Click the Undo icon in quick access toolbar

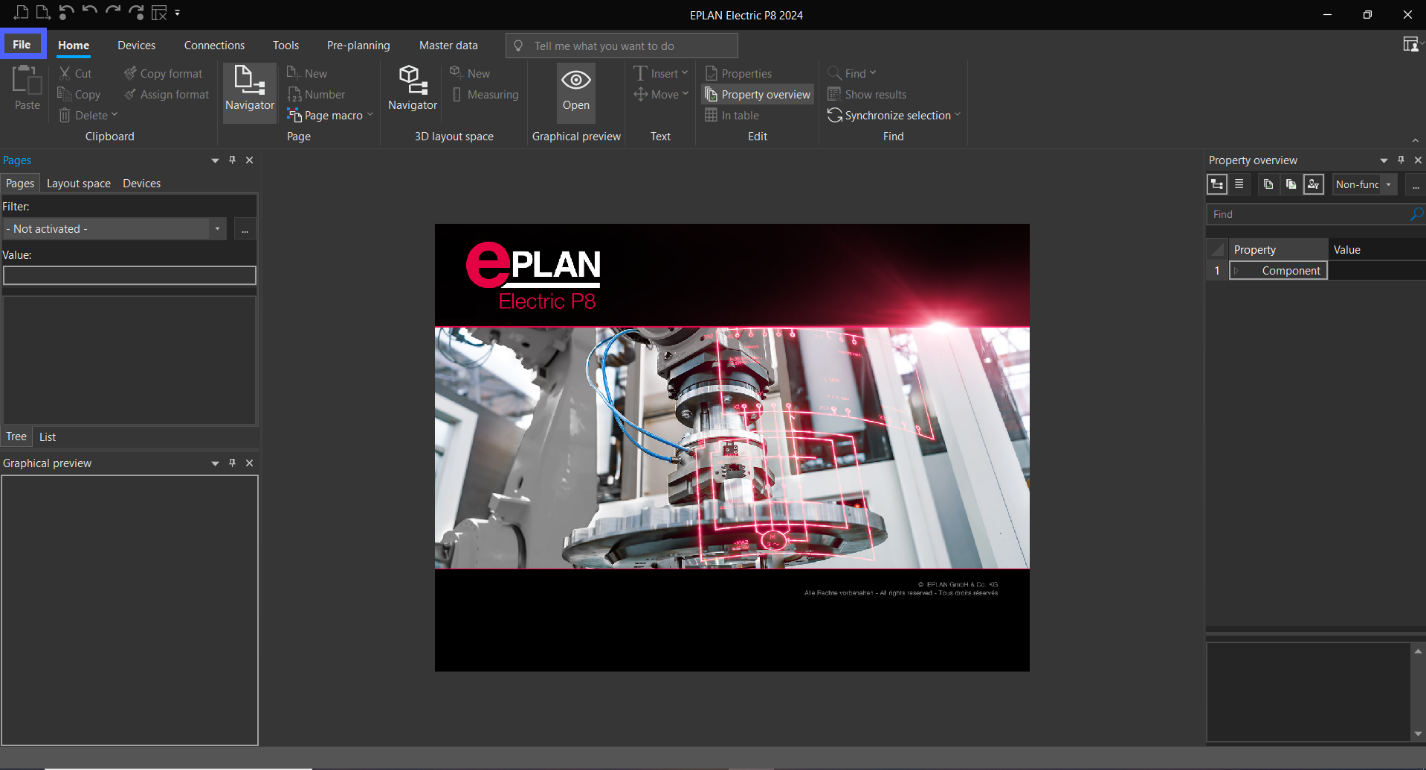pyautogui.click(x=64, y=14)
